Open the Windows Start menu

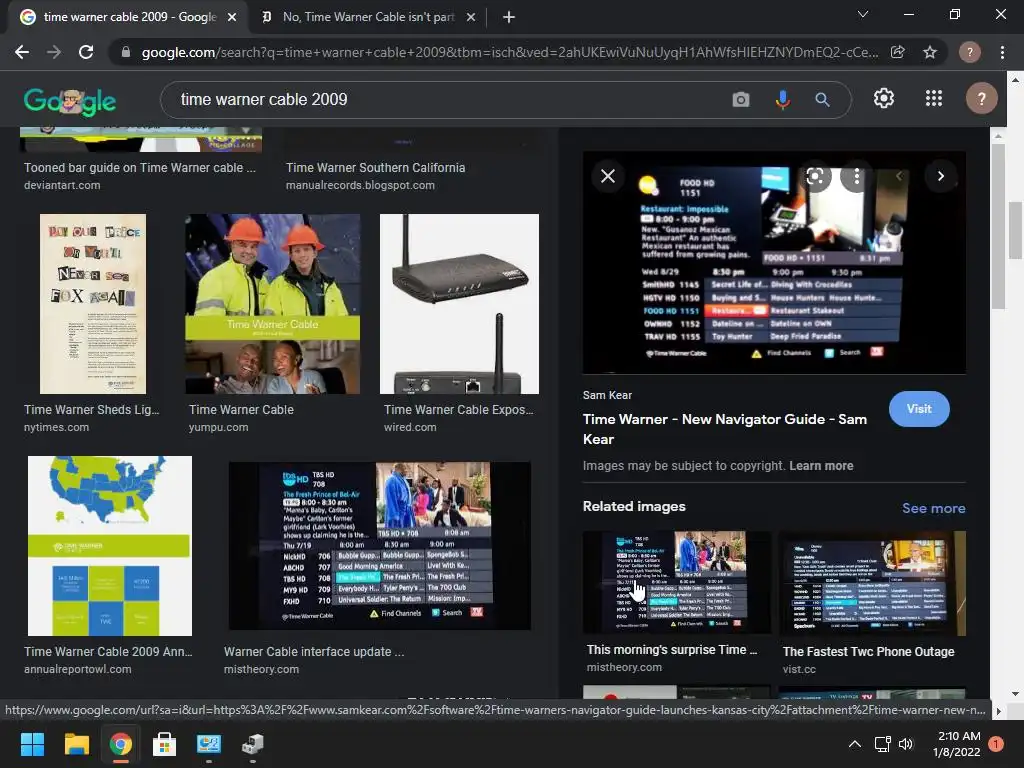tap(32, 744)
